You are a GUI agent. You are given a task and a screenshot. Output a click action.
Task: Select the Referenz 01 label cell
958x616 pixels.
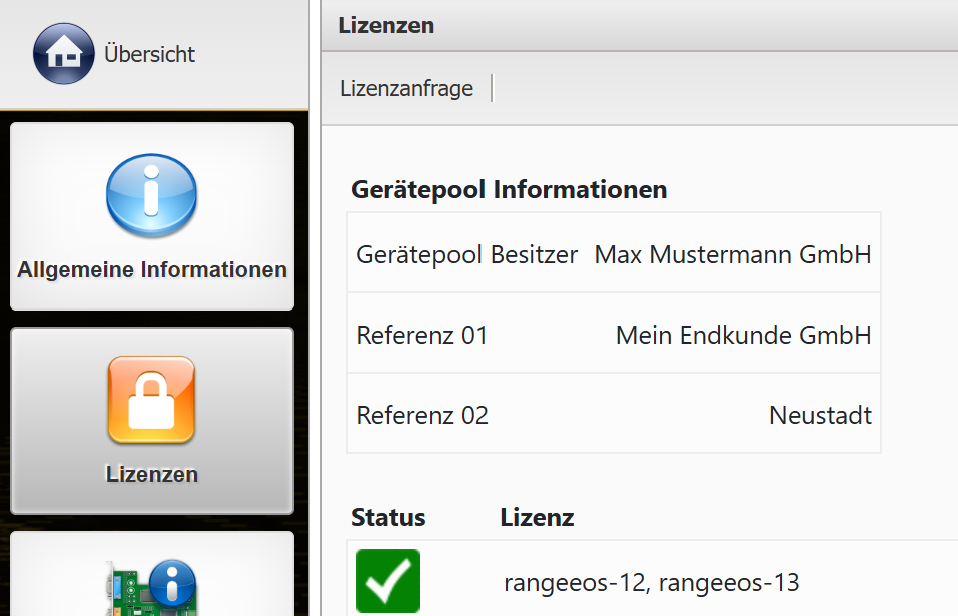click(422, 335)
